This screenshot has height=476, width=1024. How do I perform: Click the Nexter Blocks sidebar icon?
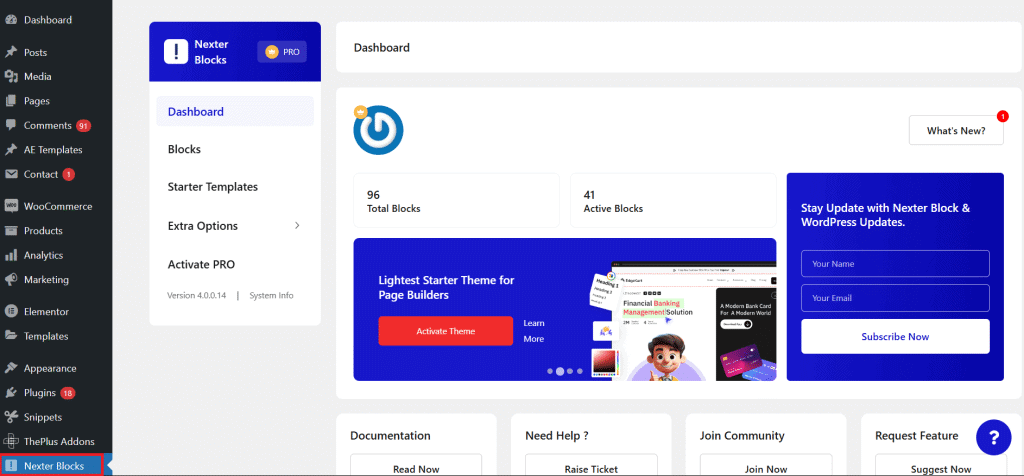(10, 466)
